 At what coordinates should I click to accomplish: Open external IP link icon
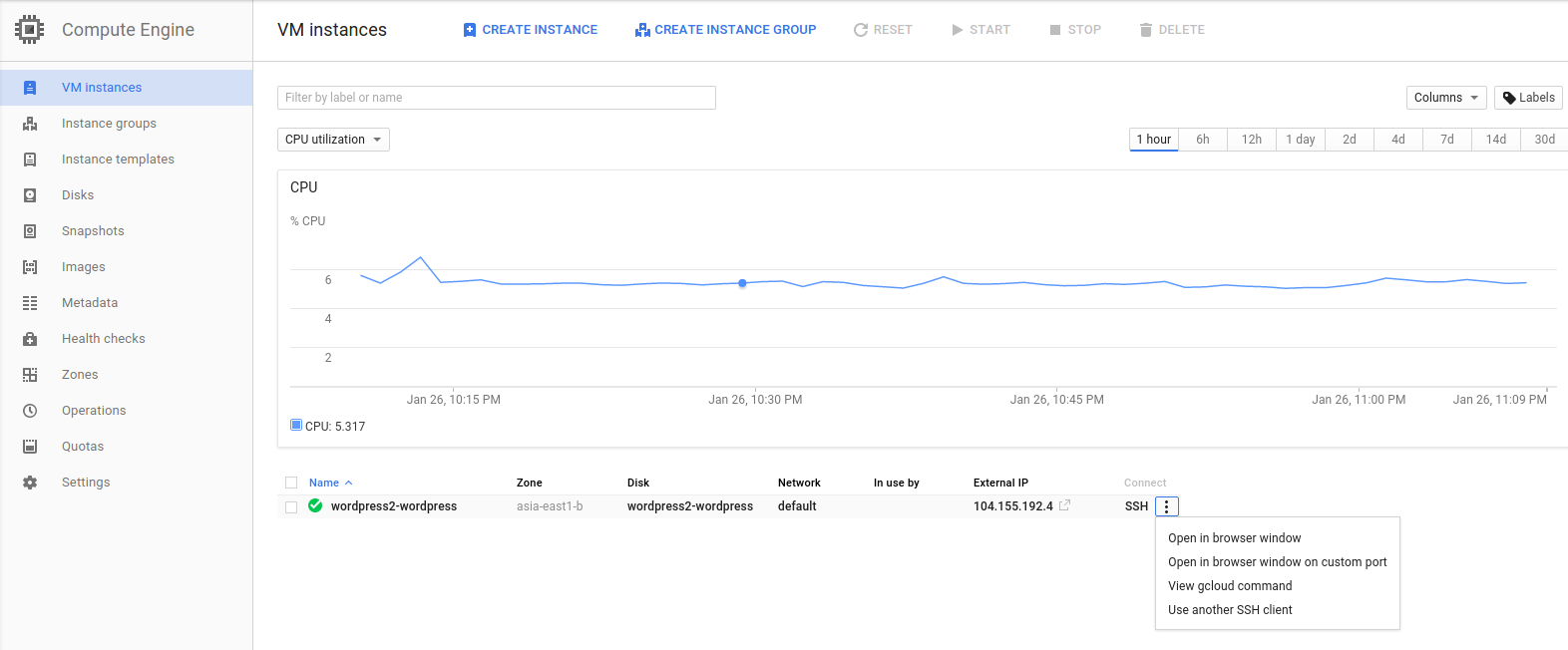click(x=1064, y=505)
